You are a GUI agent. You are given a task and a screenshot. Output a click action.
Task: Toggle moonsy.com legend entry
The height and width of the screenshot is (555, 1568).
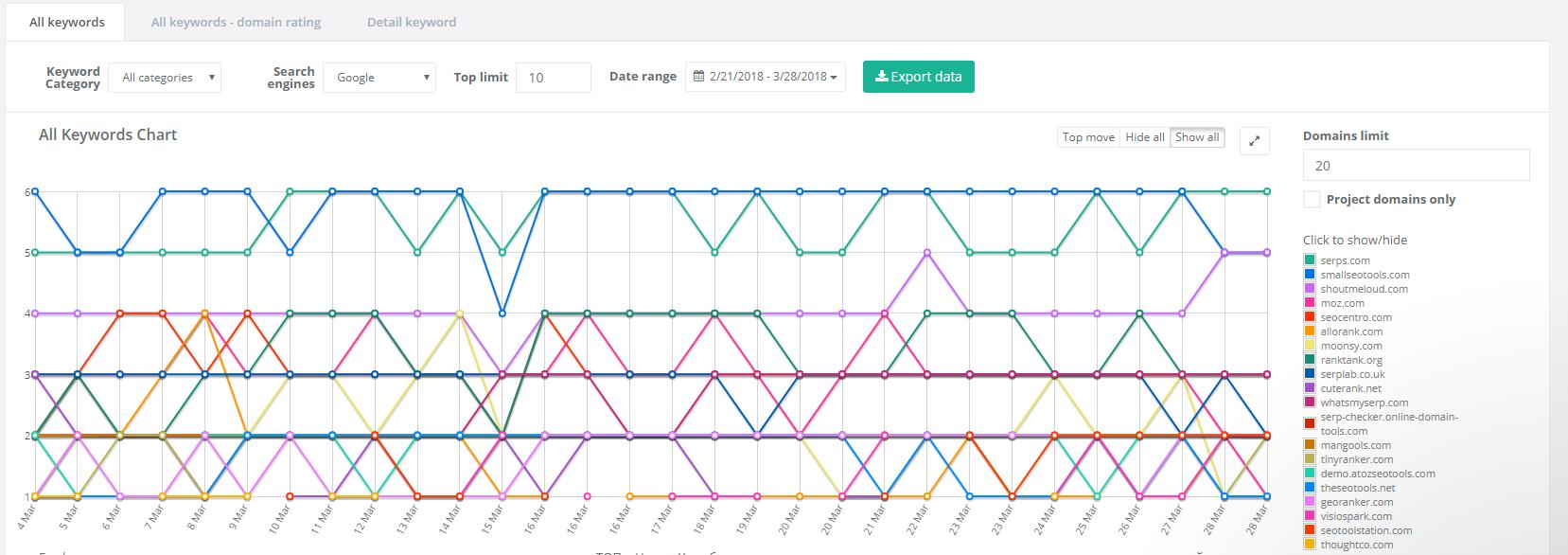(x=1344, y=346)
